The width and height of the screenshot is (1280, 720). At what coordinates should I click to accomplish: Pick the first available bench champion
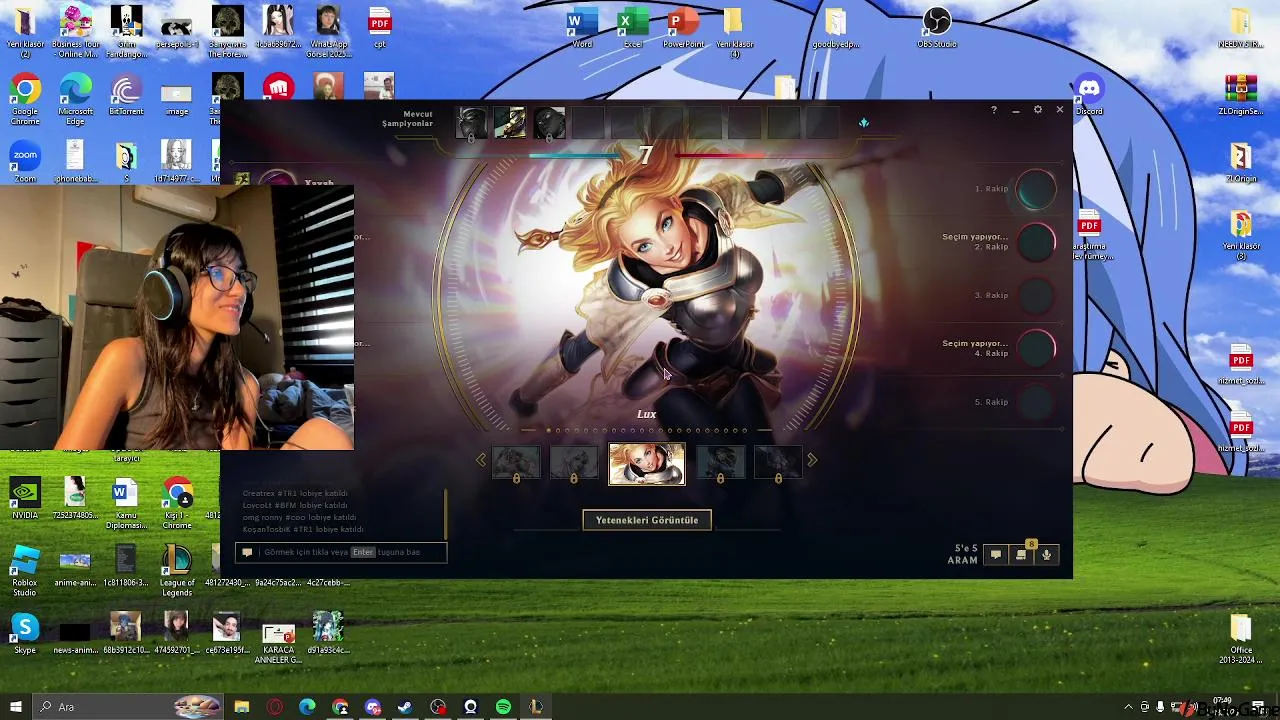(x=472, y=123)
